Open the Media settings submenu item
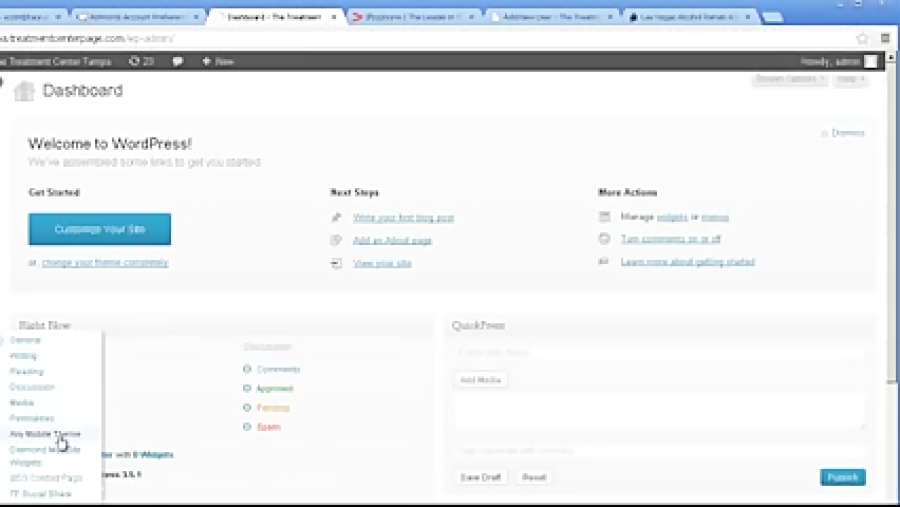The height and width of the screenshot is (507, 900). point(22,402)
